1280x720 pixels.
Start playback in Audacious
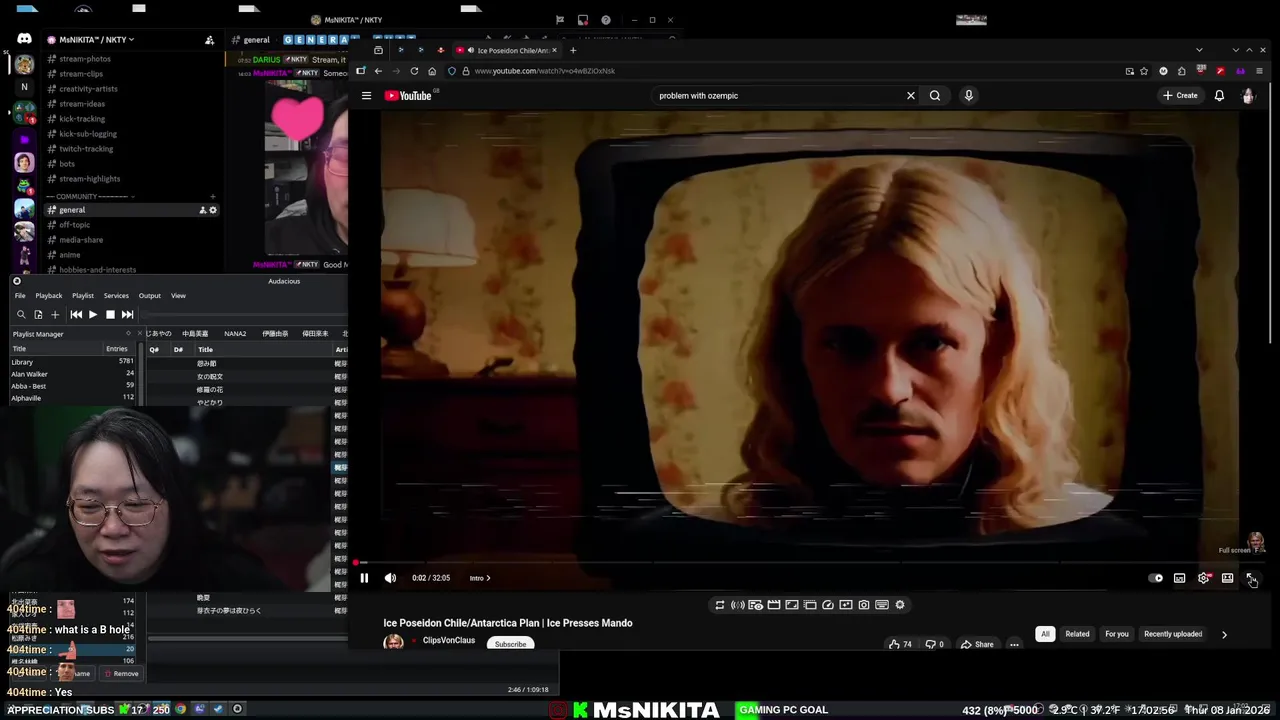pyautogui.click(x=93, y=314)
